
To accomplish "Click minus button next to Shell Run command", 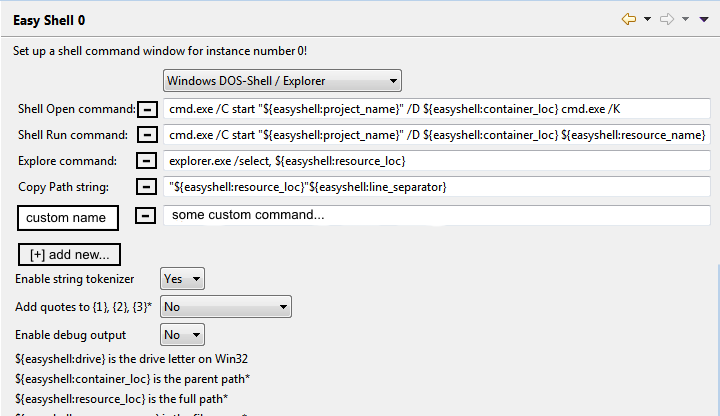I will (147, 135).
